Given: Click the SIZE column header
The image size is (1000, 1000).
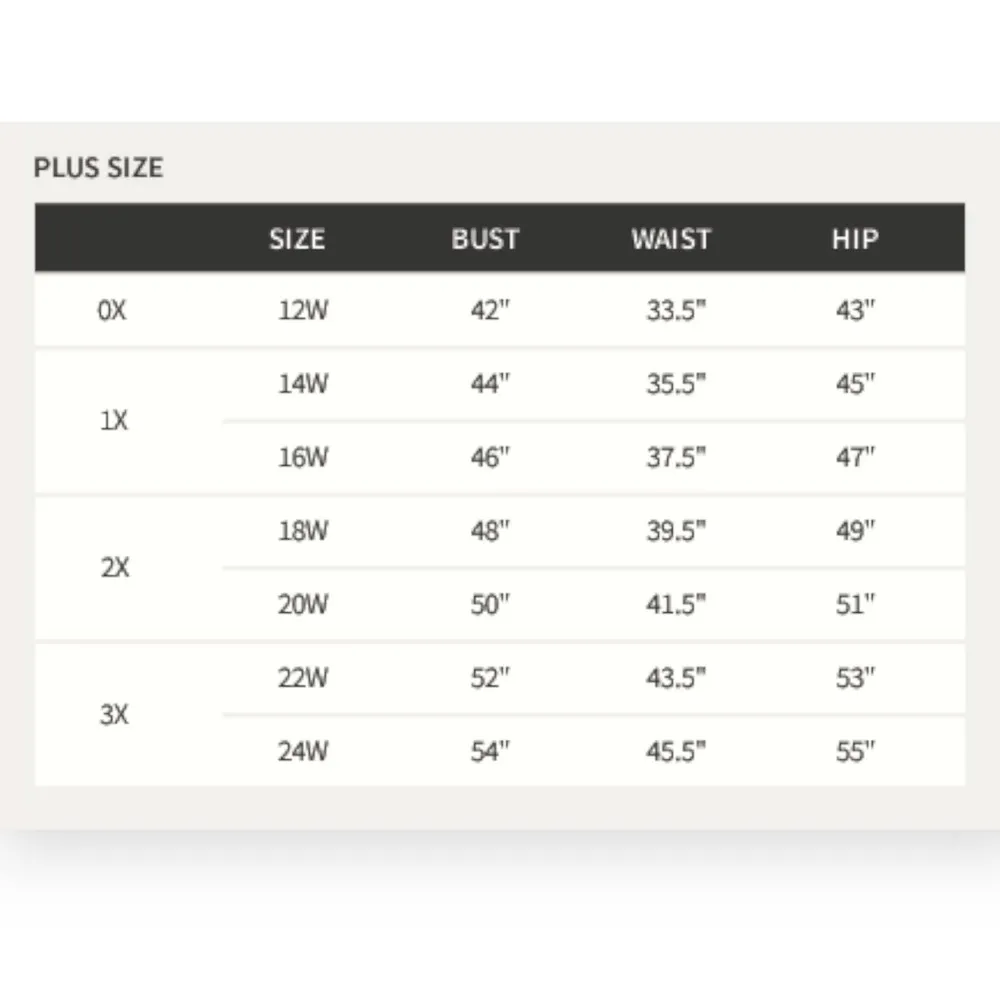Looking at the screenshot, I should coord(297,239).
